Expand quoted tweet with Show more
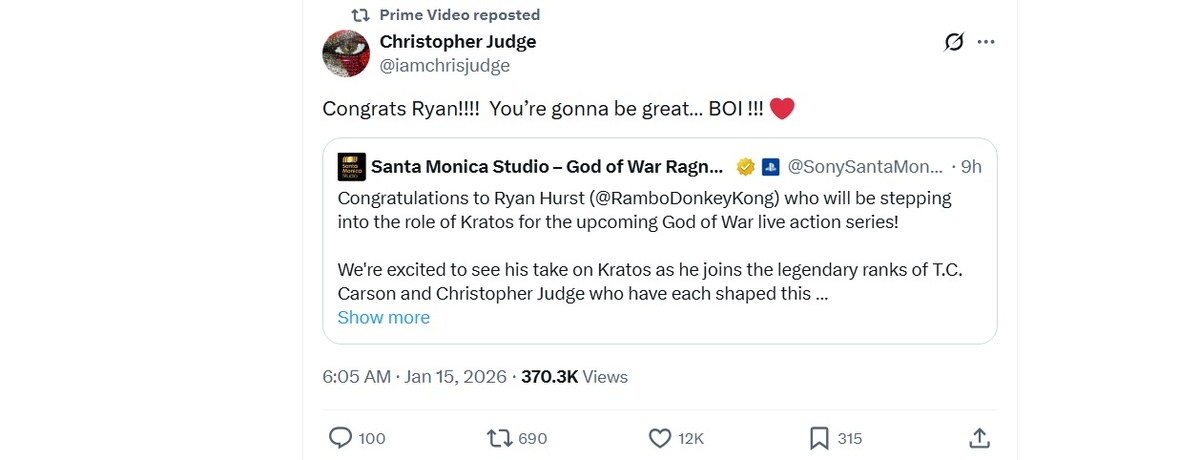1200x460 pixels. click(x=383, y=318)
